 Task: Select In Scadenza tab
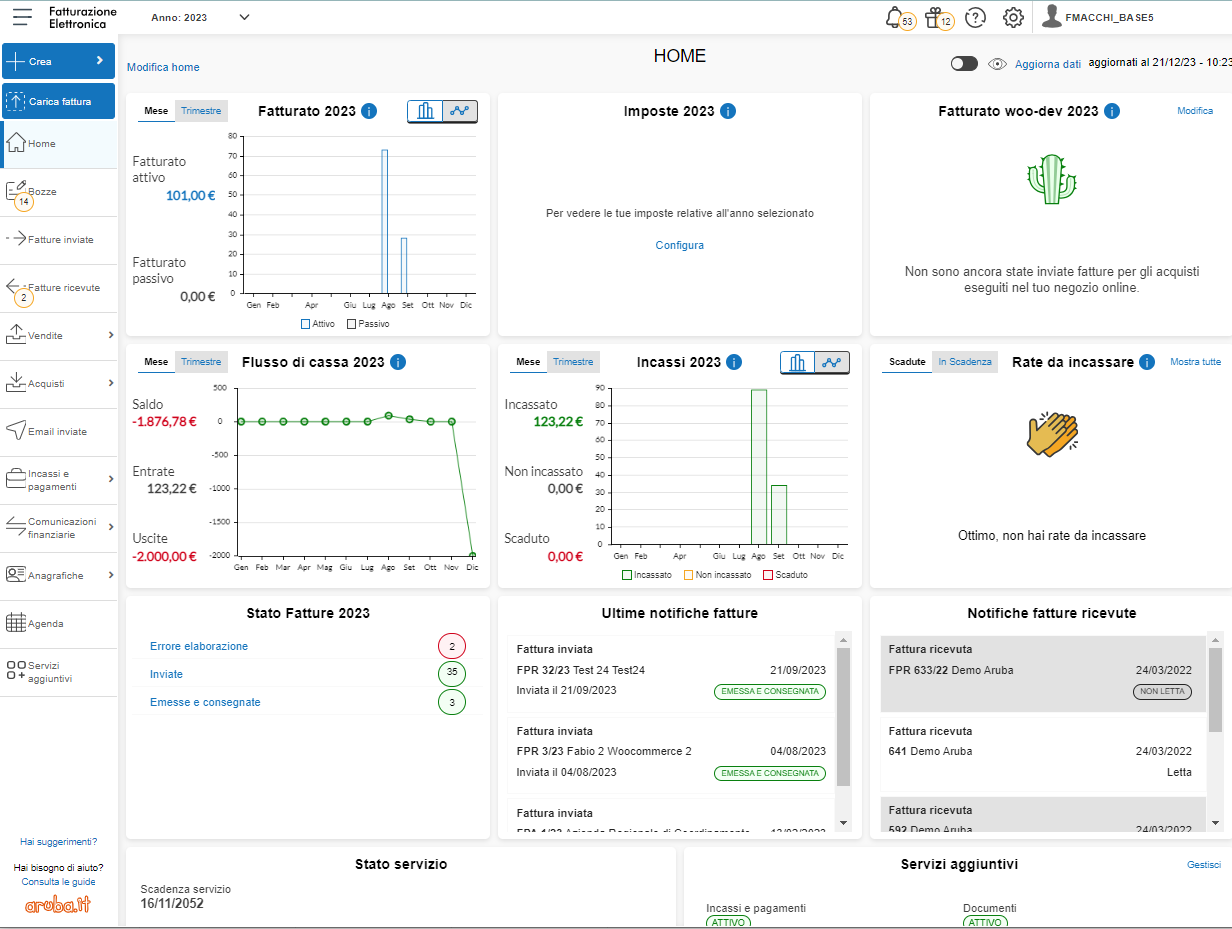[x=964, y=362]
